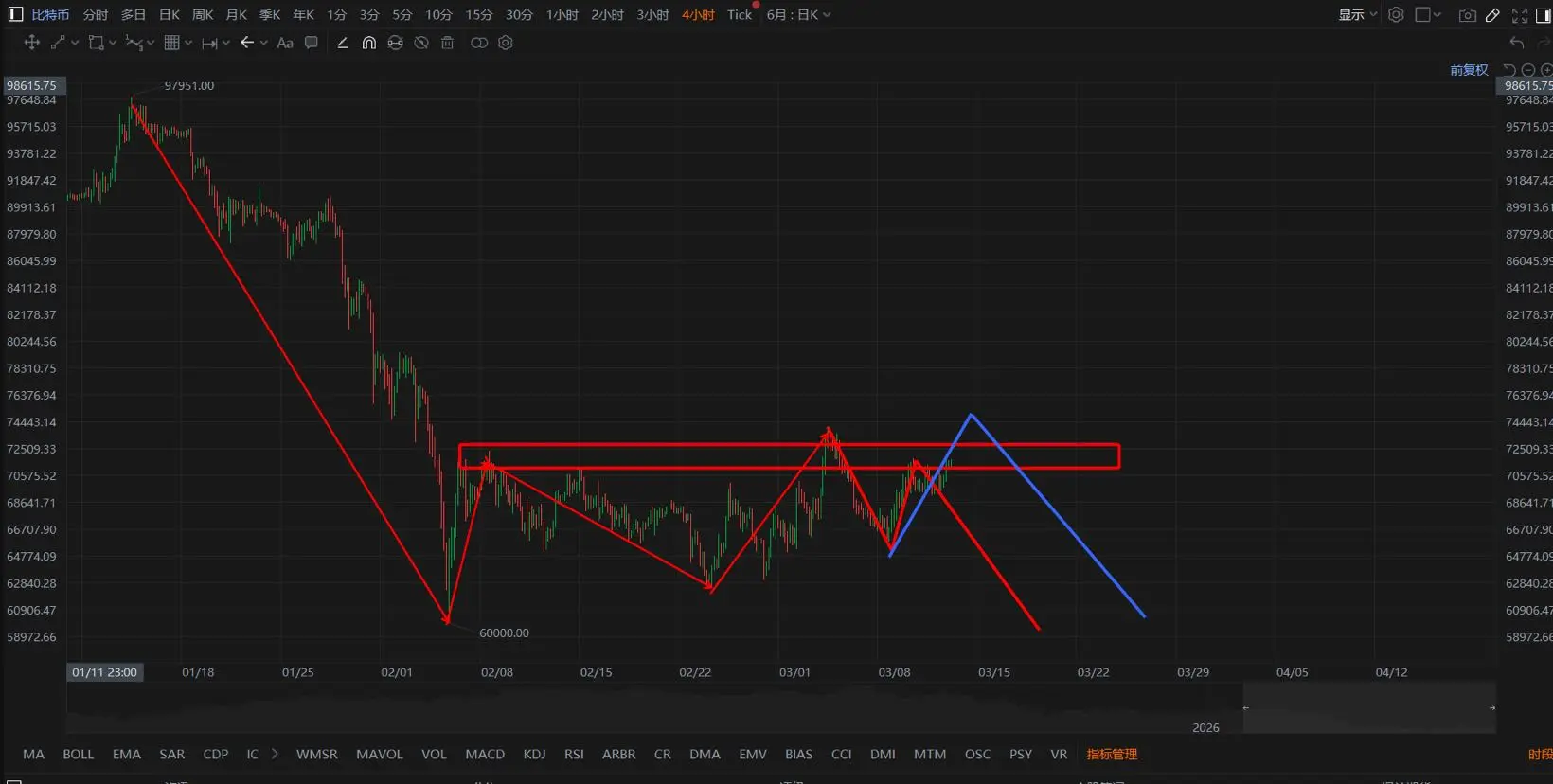Open the layout selector square icon
Image resolution: width=1553 pixels, height=784 pixels.
pyautogui.click(x=1422, y=14)
